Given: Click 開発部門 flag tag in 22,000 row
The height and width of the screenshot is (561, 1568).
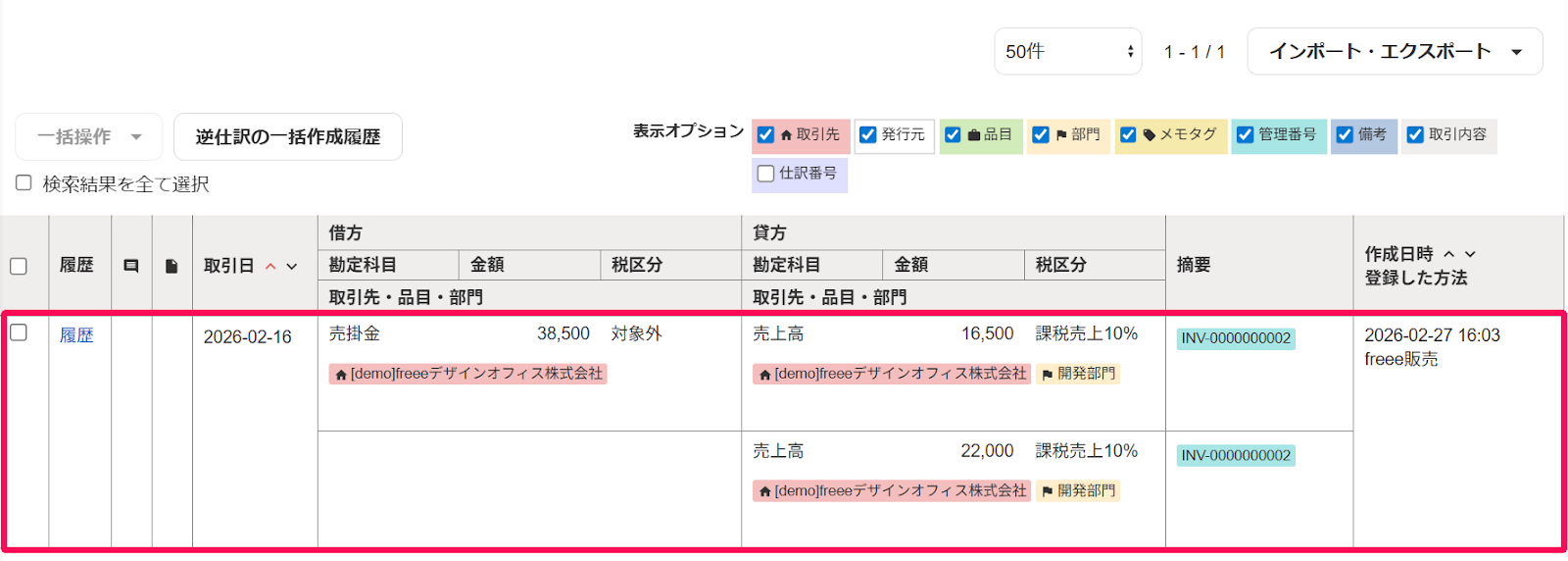Looking at the screenshot, I should click(x=1078, y=490).
